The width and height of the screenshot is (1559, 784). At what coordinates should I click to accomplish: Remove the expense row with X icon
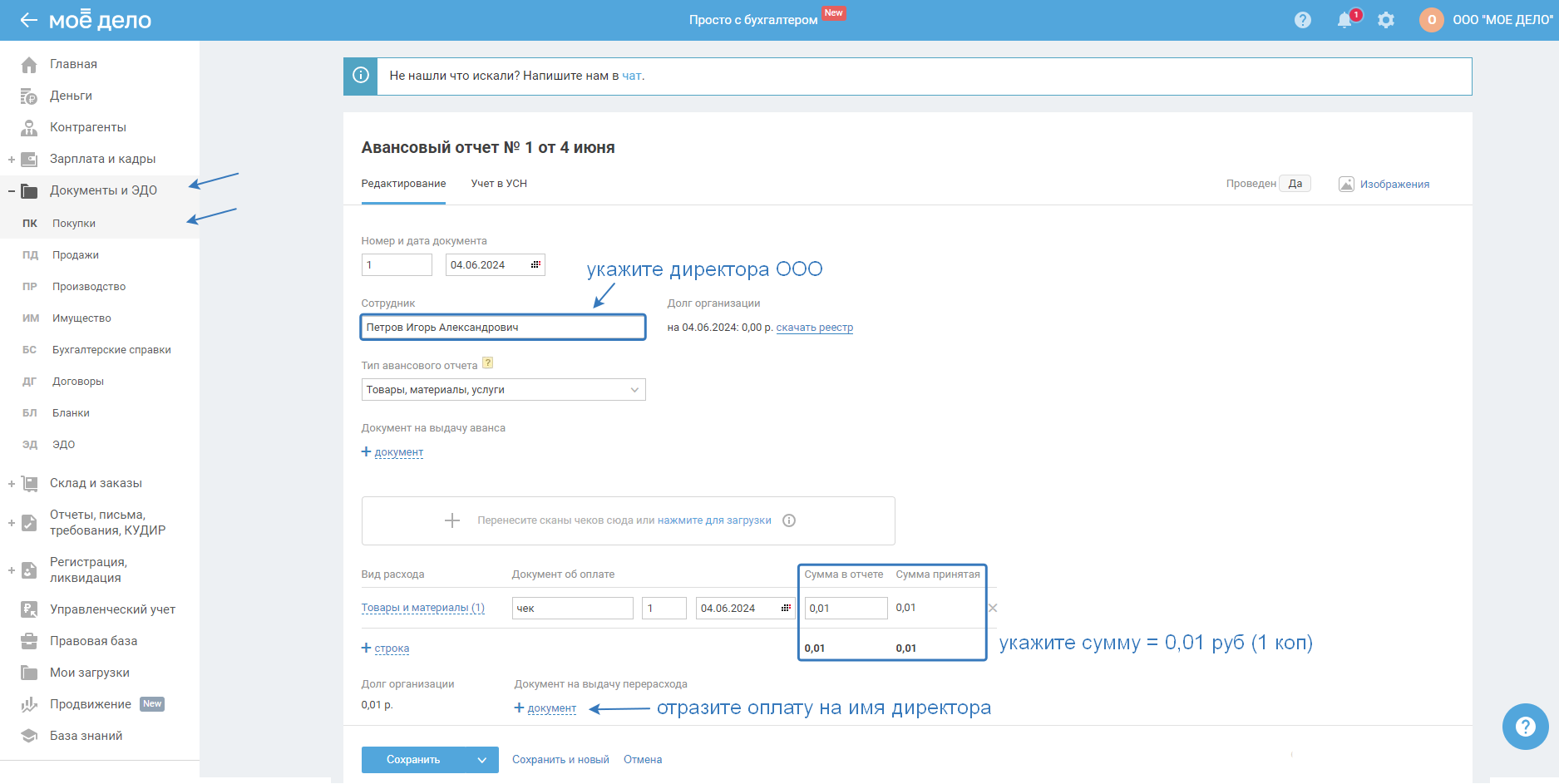[993, 608]
